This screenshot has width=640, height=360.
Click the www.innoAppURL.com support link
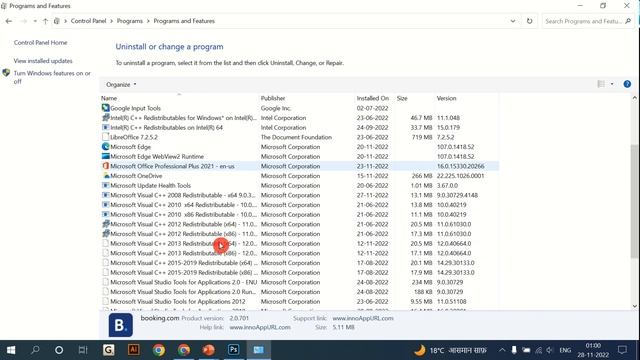click(363, 318)
